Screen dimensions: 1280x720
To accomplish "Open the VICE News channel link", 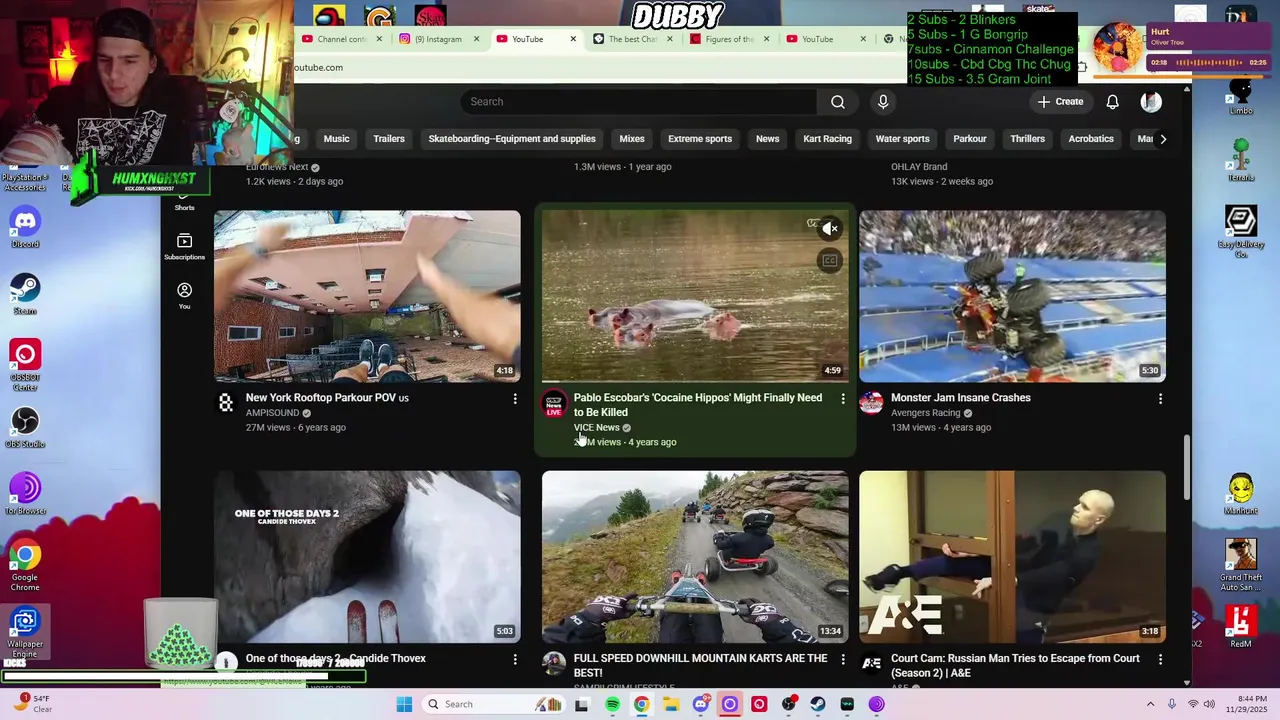I will [596, 428].
